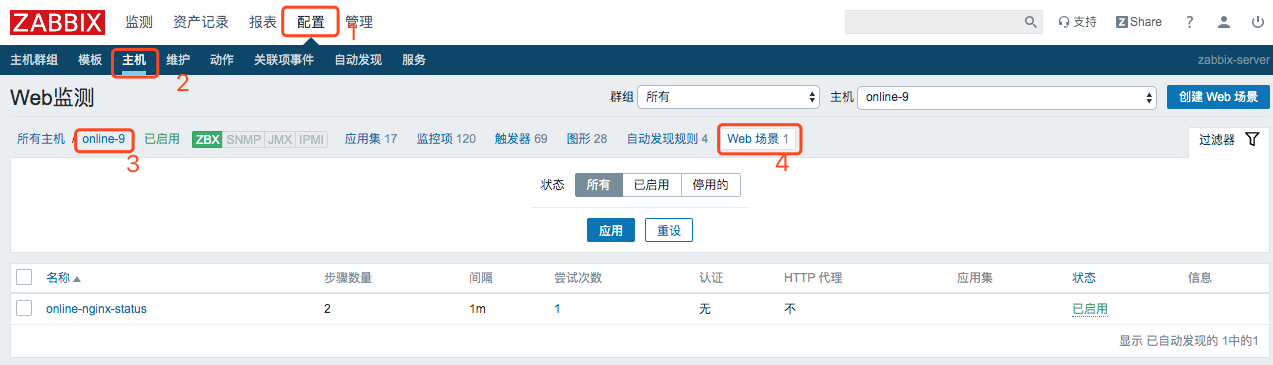Open 监控项 120 link

pyautogui.click(x=446, y=139)
